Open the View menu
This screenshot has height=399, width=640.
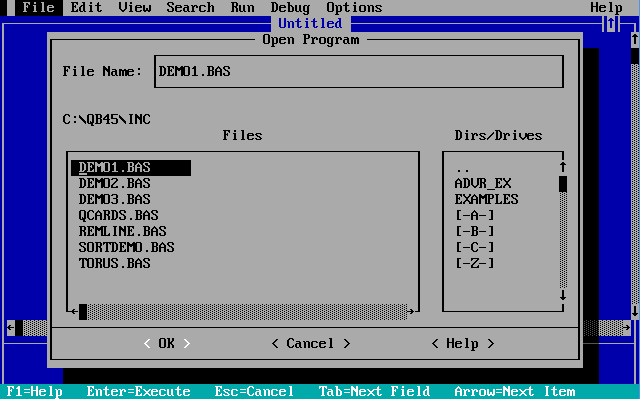point(135,7)
